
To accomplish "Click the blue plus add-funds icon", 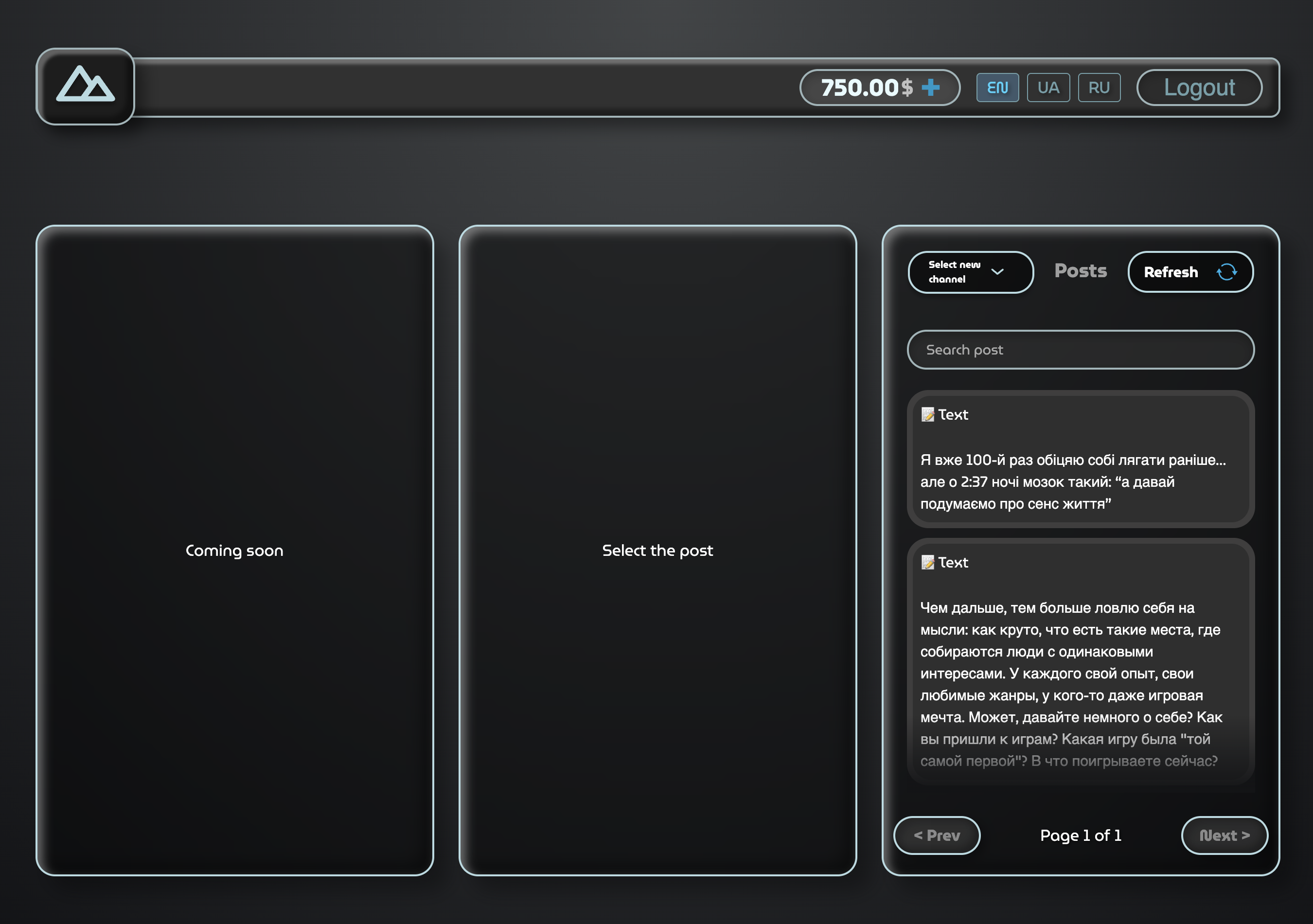I will 930,88.
